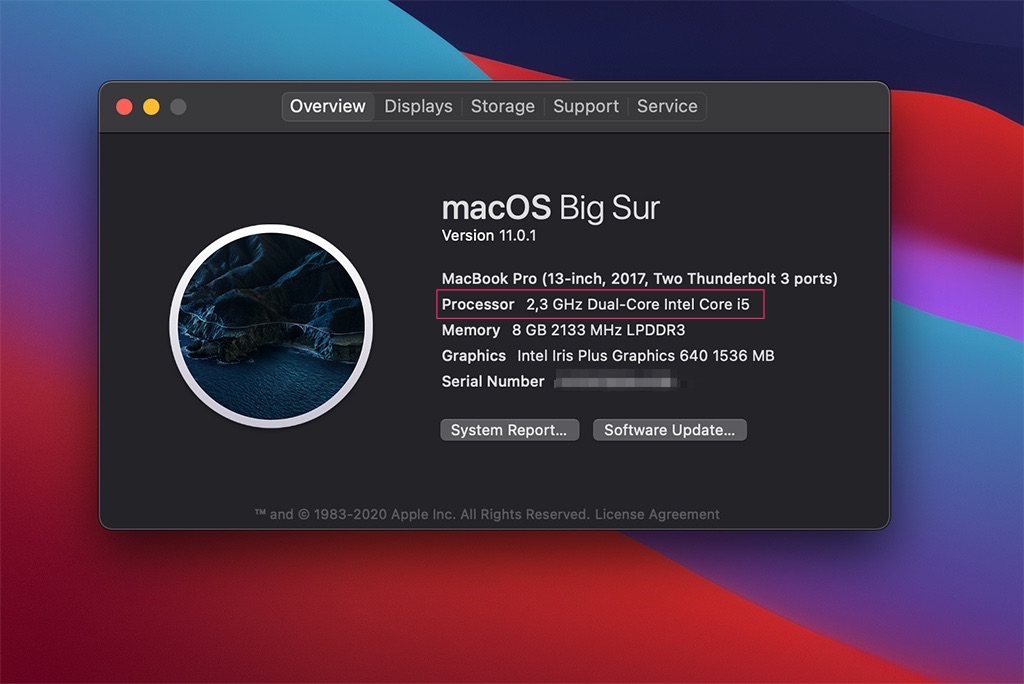
Task: Open the Storage tab
Action: [x=502, y=106]
